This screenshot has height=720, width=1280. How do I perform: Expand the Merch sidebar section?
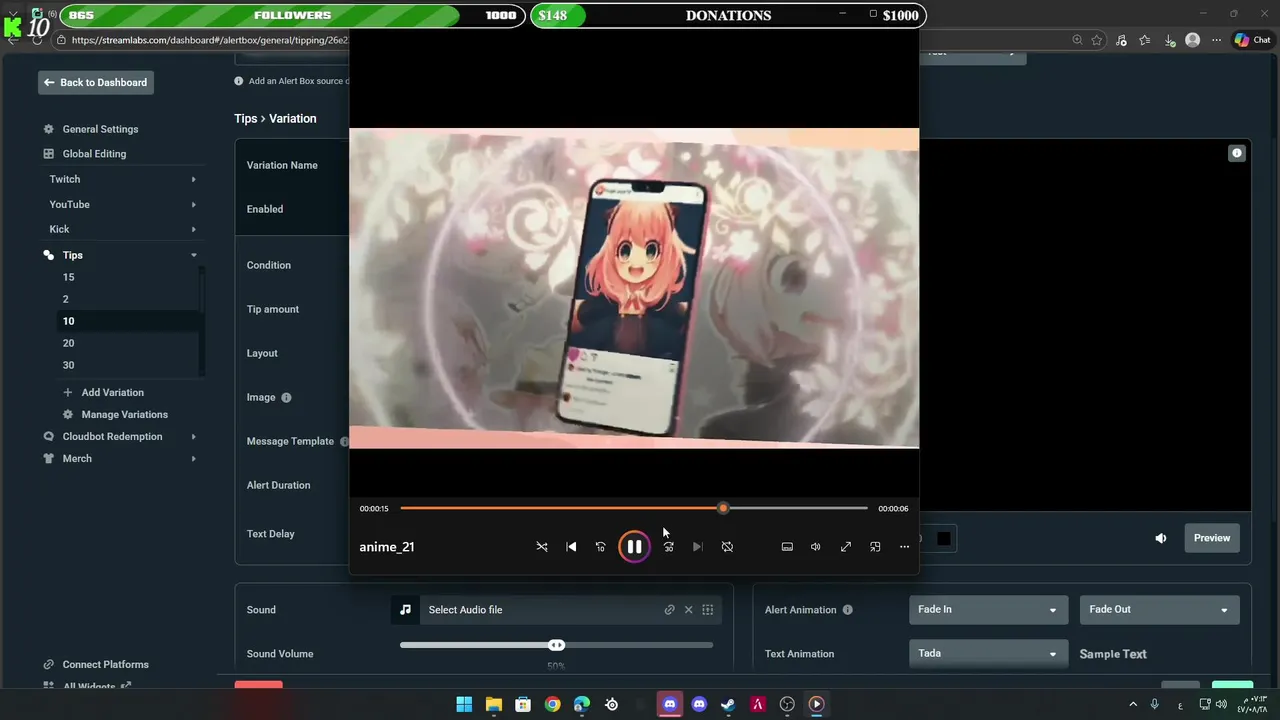(x=120, y=458)
